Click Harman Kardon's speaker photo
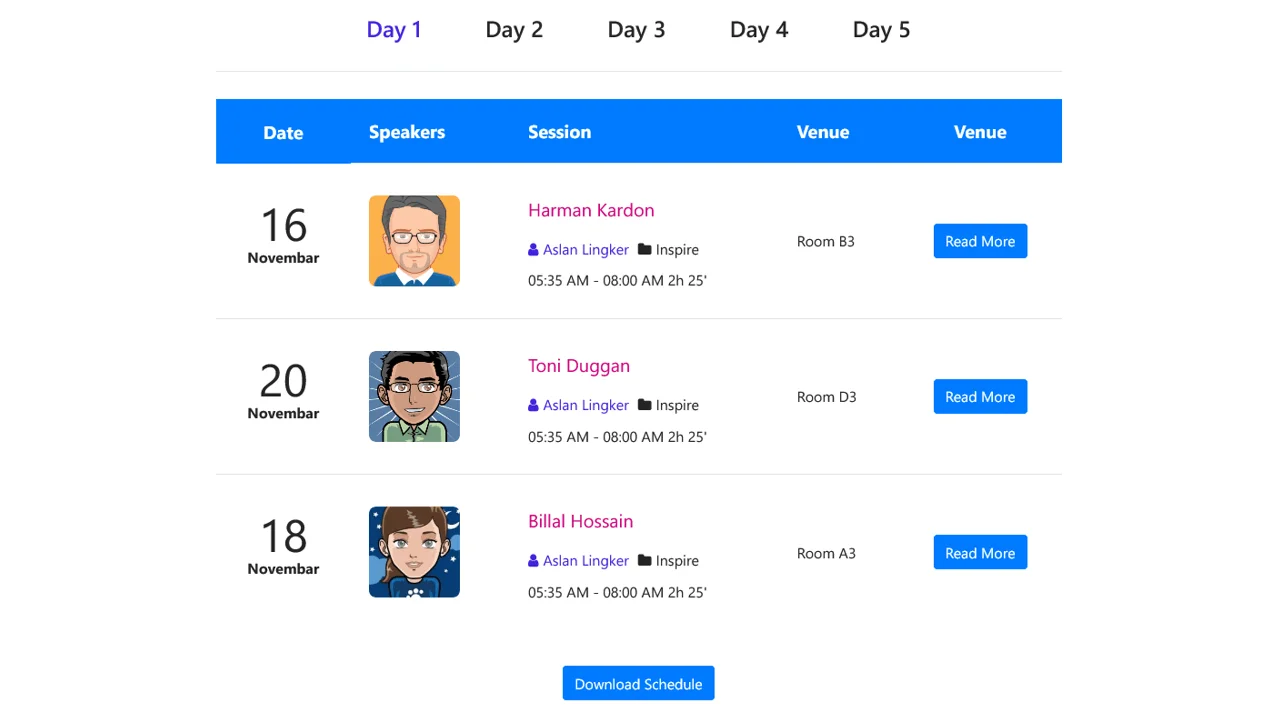This screenshot has width=1280, height=720. click(x=414, y=241)
